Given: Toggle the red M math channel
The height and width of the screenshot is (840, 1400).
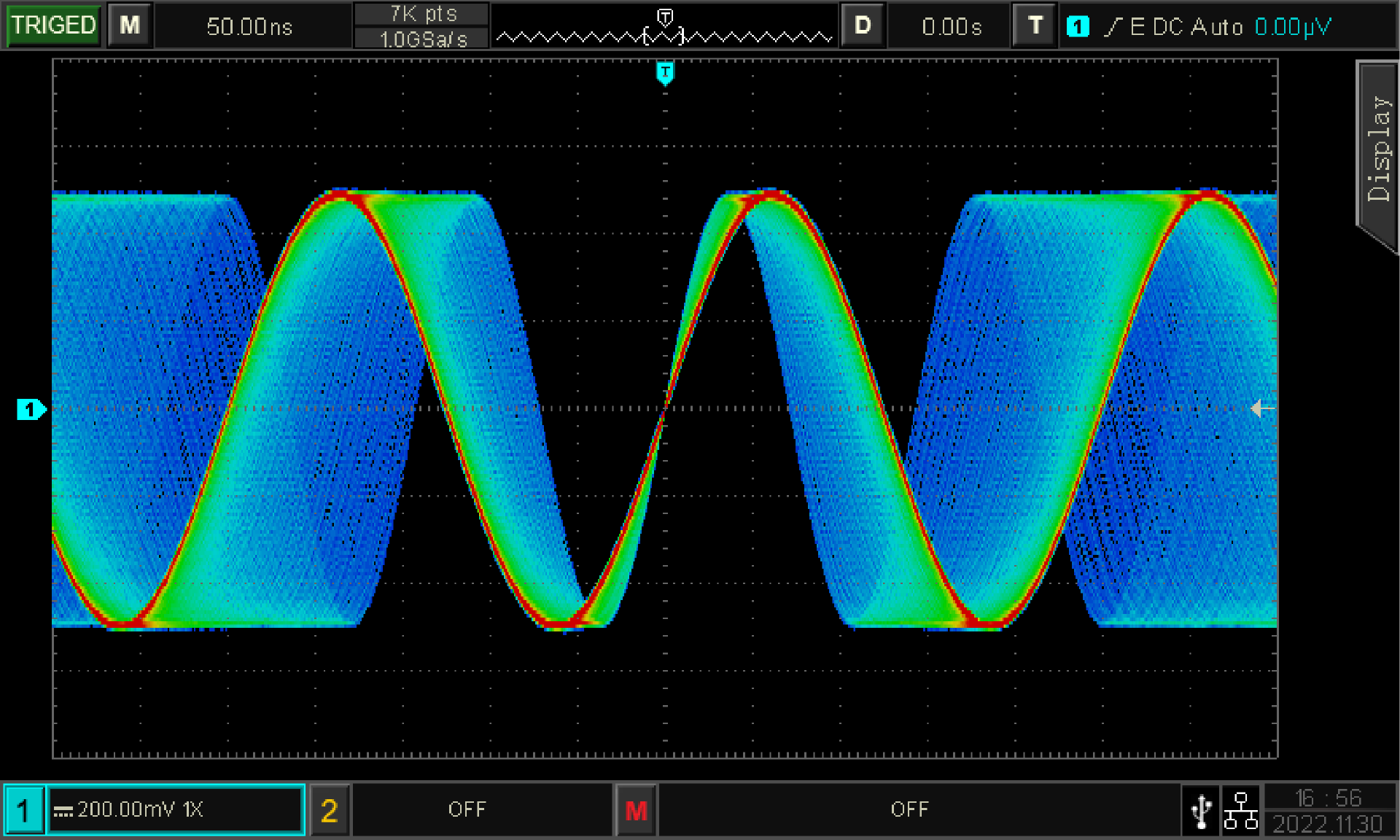Looking at the screenshot, I should 636,810.
